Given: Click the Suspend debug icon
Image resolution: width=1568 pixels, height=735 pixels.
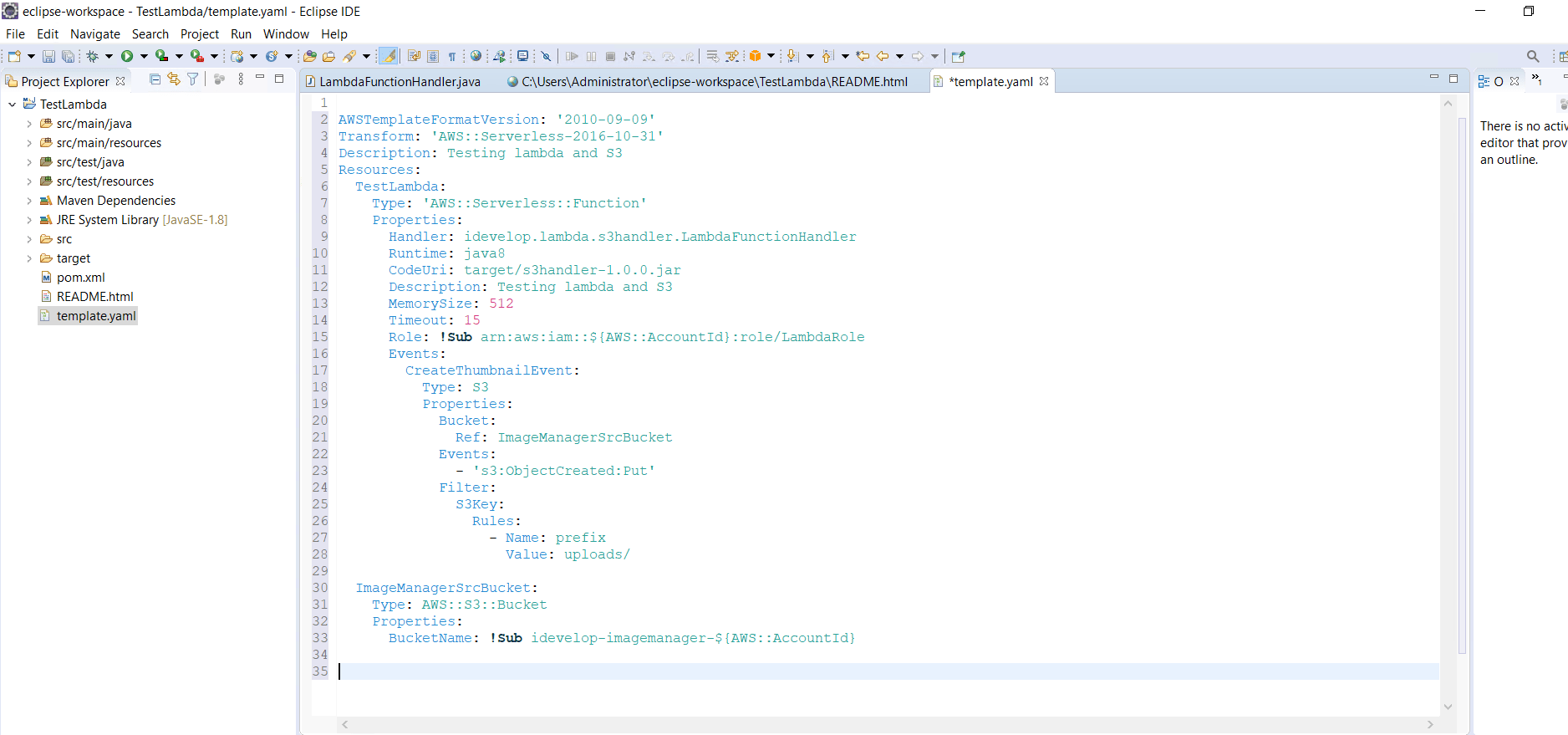Looking at the screenshot, I should click(x=591, y=56).
